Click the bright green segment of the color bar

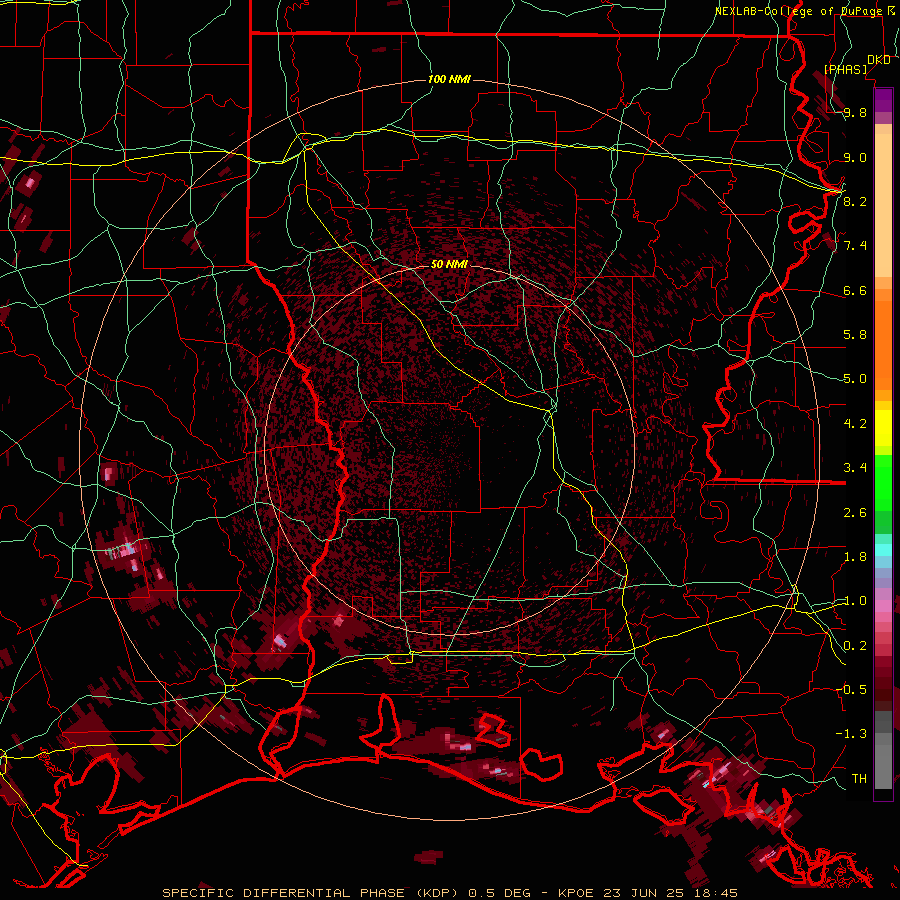click(x=883, y=482)
